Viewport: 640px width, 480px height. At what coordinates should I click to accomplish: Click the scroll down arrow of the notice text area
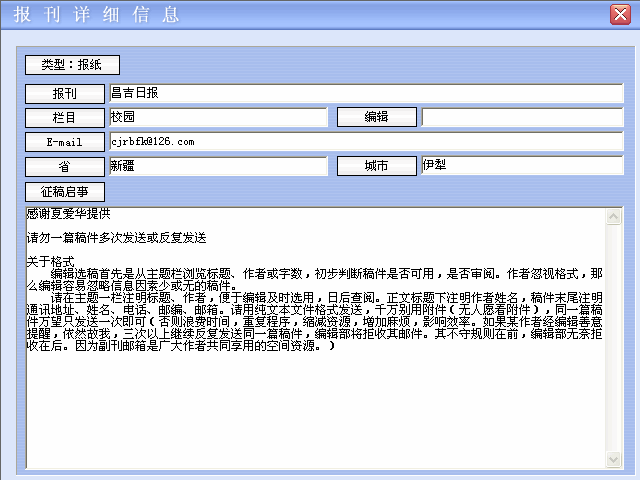[613, 459]
